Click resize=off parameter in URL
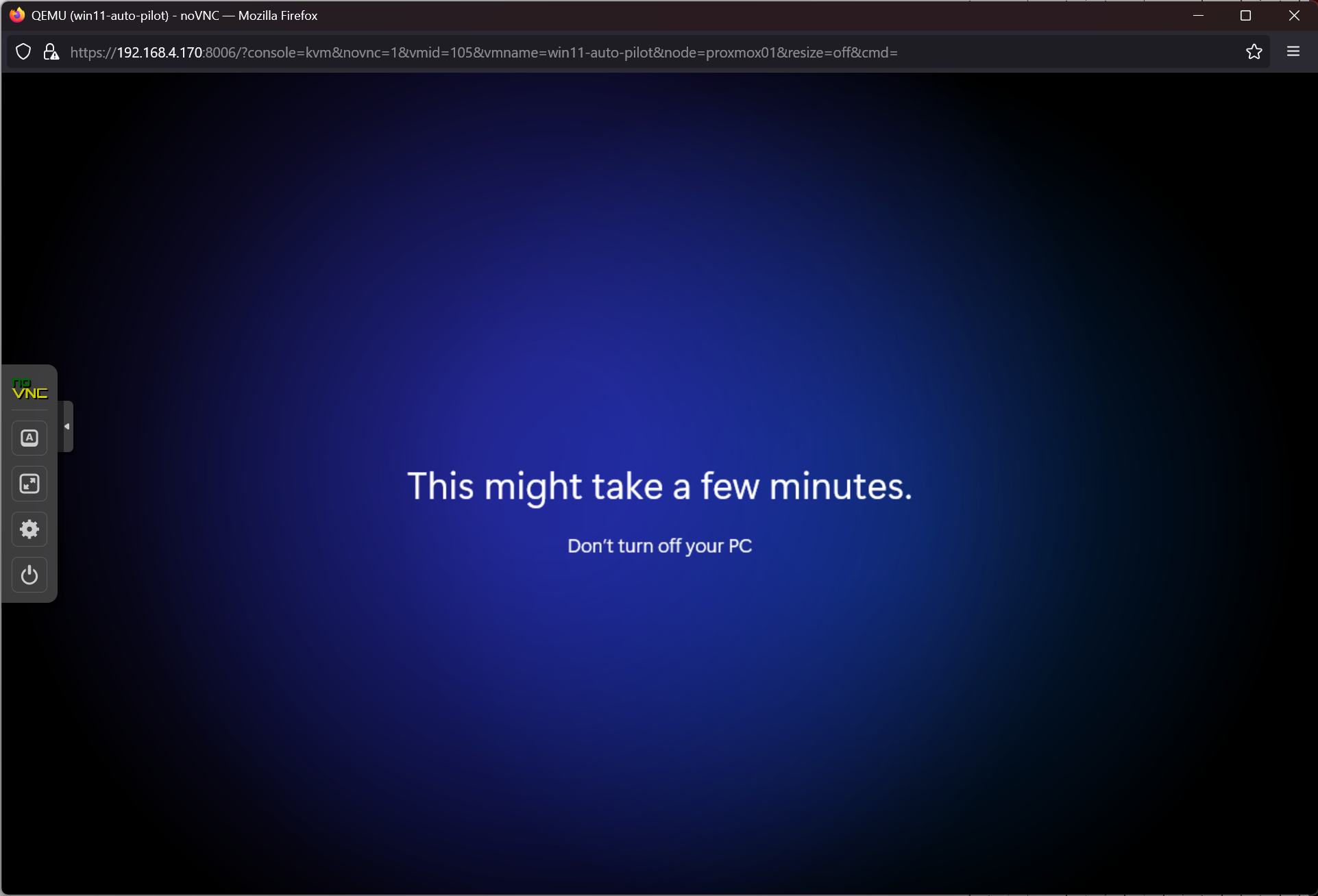1318x896 pixels. (x=820, y=53)
